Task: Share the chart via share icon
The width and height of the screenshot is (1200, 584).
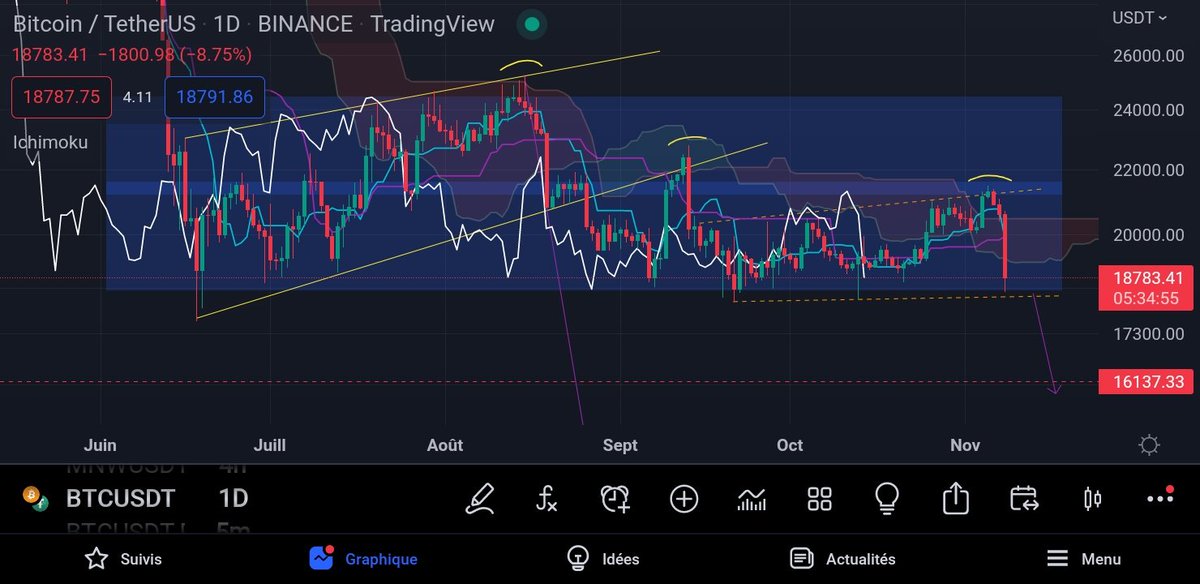Action: point(955,497)
